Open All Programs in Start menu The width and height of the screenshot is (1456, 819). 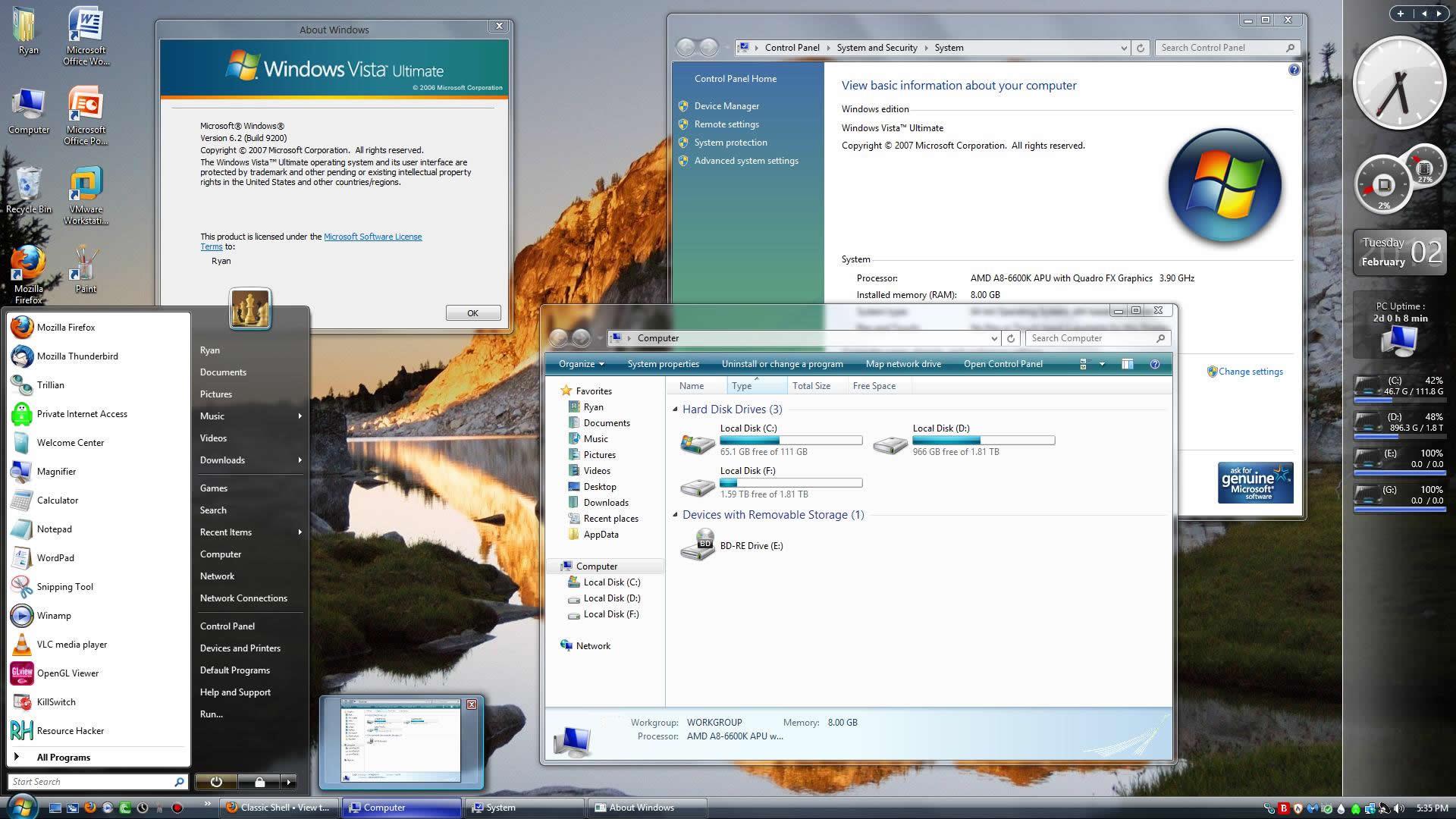click(63, 758)
